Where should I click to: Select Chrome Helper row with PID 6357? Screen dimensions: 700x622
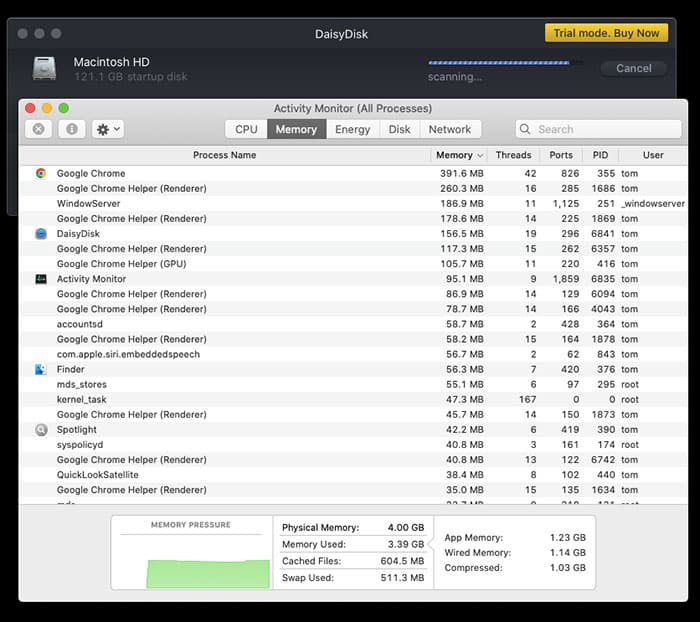coord(354,249)
